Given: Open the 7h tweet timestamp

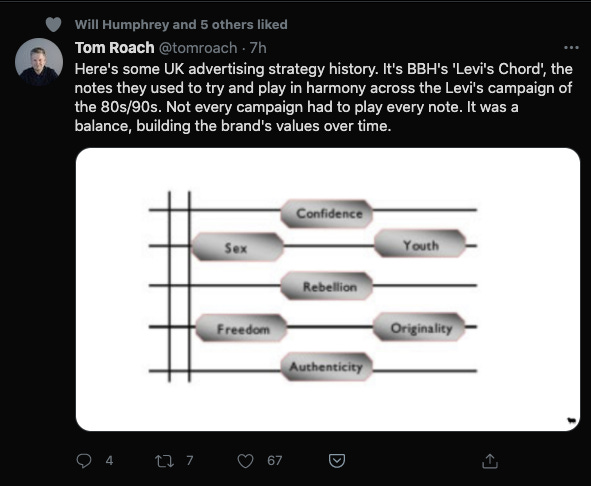Looking at the screenshot, I should (258, 48).
